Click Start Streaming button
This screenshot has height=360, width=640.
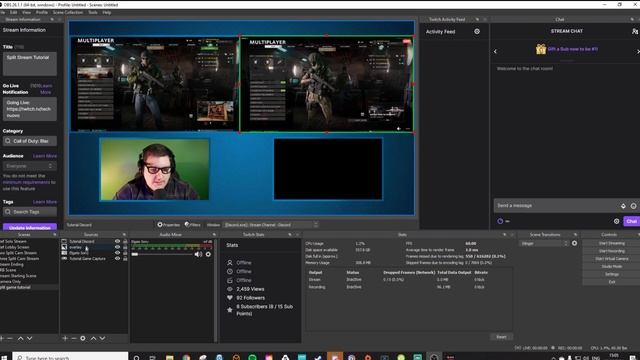pos(611,243)
